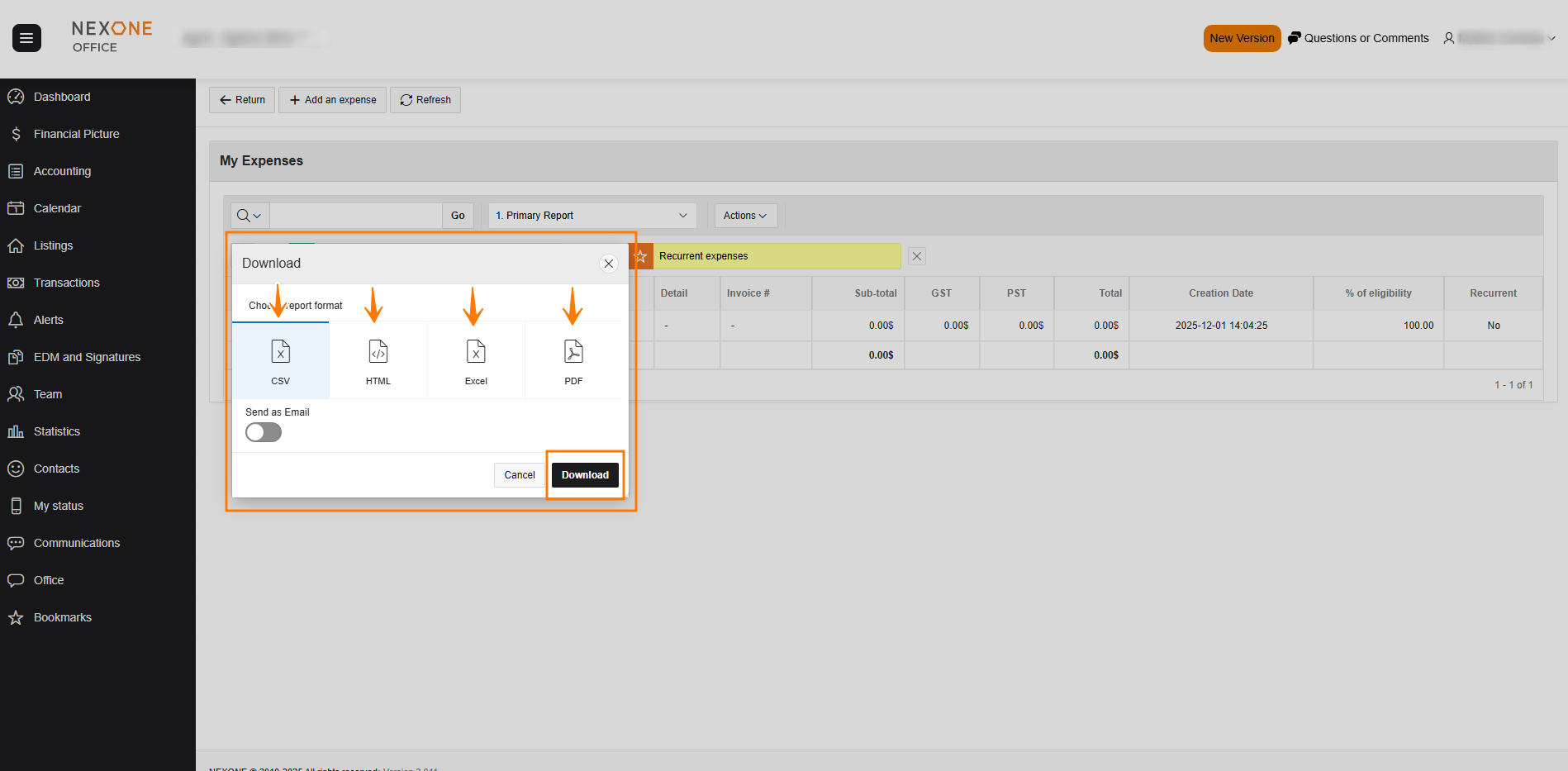Expand the Primary Report dropdown

592,216
